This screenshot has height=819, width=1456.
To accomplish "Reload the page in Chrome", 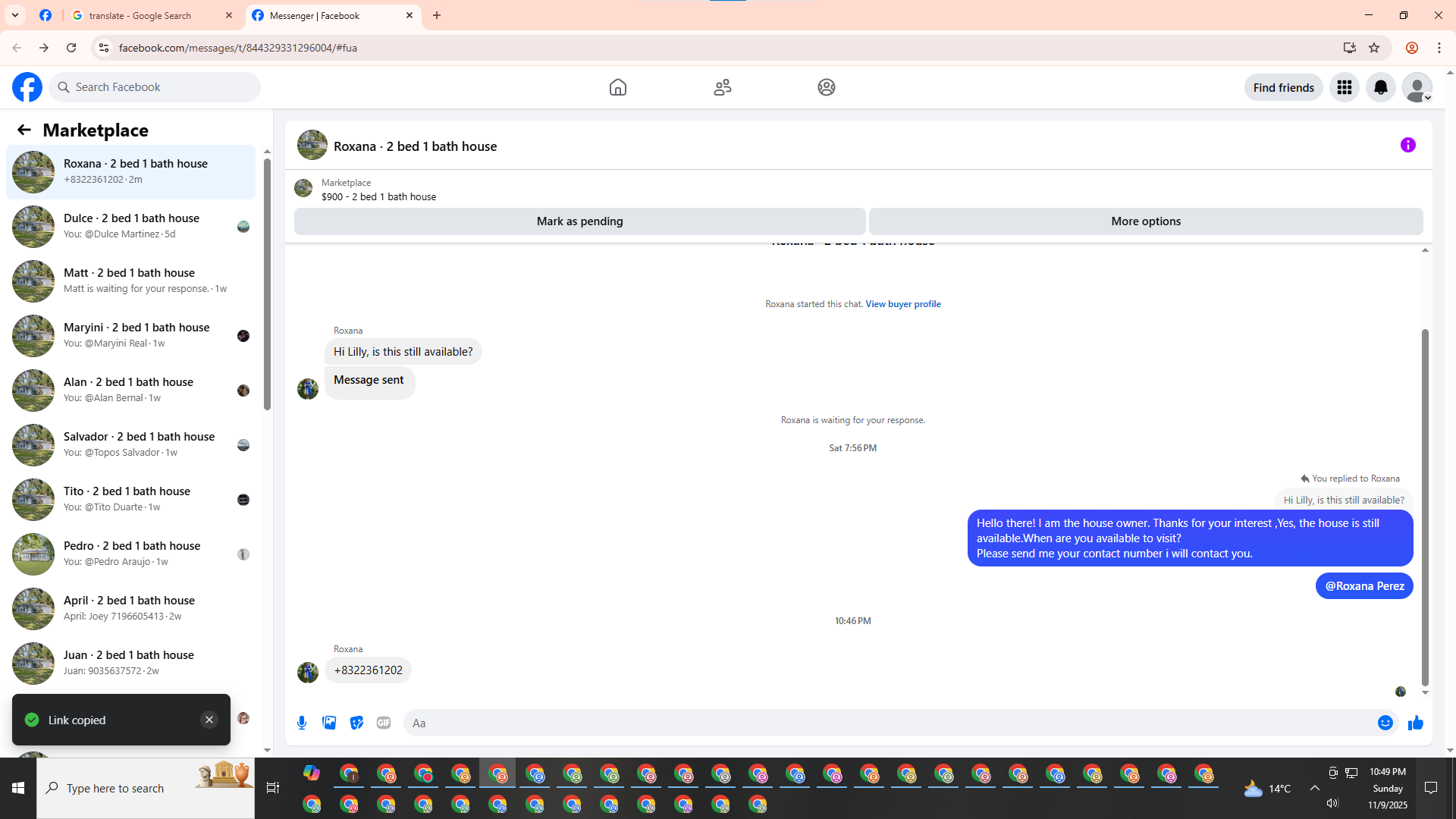I will 71,48.
